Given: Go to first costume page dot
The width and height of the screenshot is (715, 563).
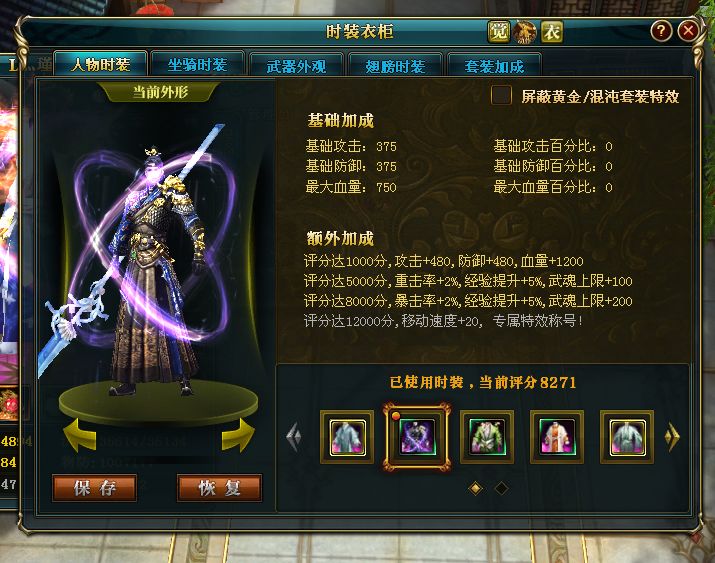Looking at the screenshot, I should [x=475, y=488].
